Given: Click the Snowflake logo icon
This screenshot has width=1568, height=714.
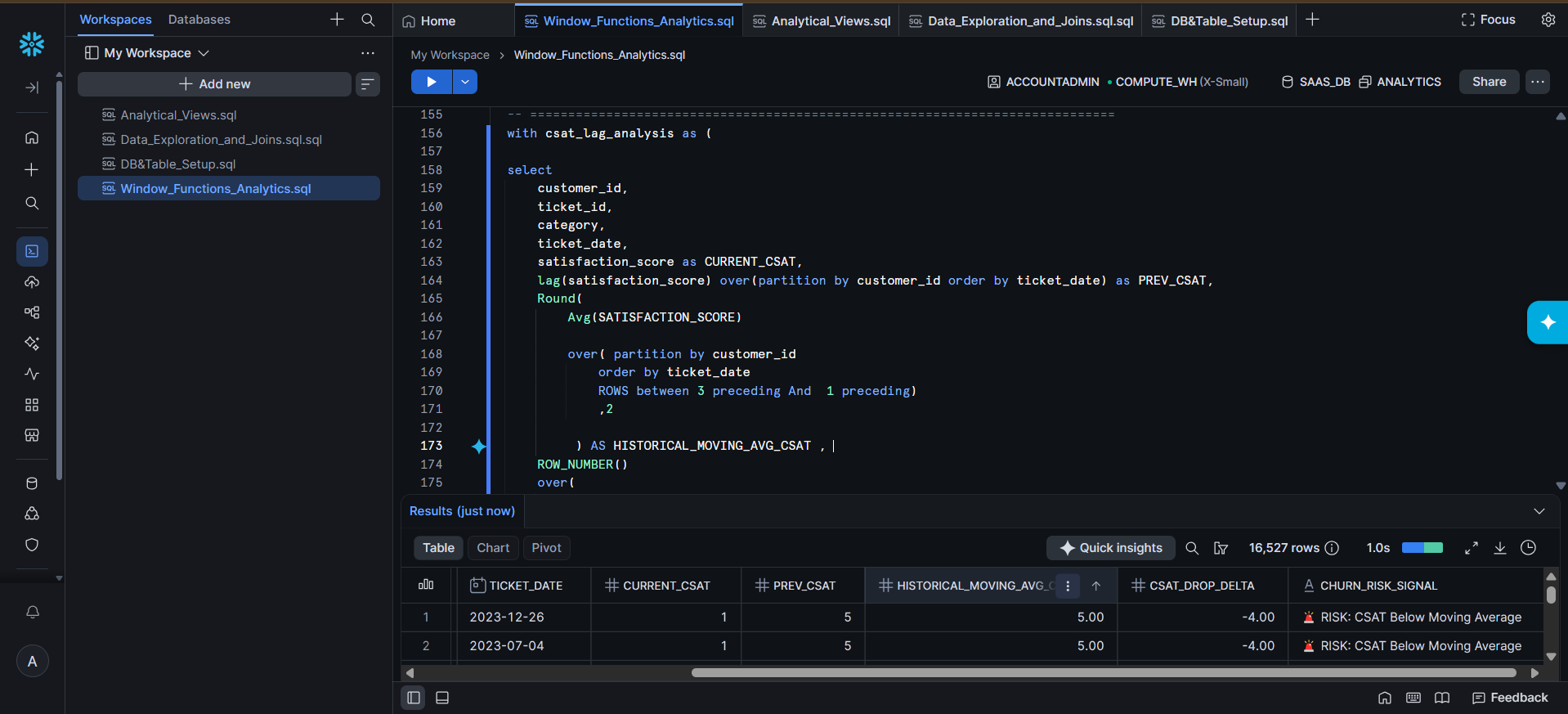Looking at the screenshot, I should point(32,44).
